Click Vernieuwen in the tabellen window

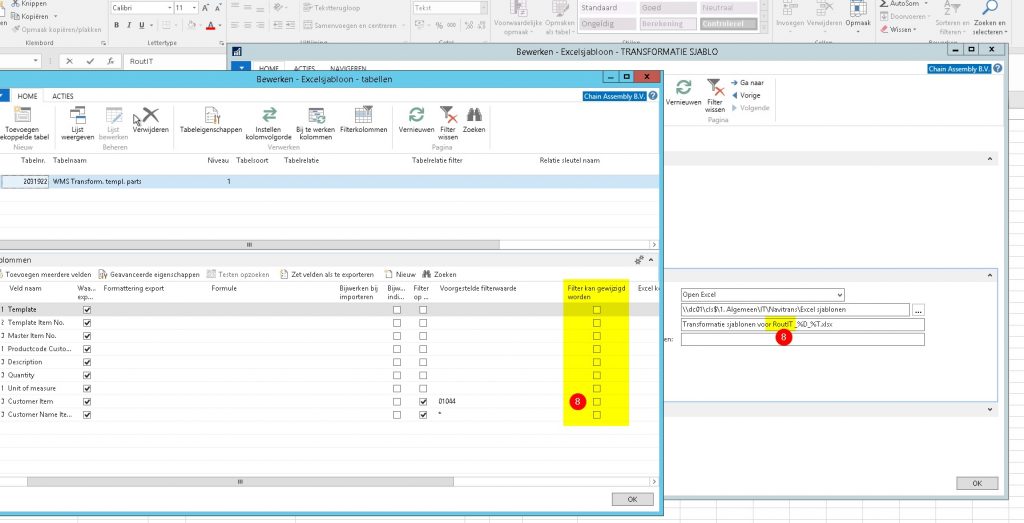(x=416, y=120)
